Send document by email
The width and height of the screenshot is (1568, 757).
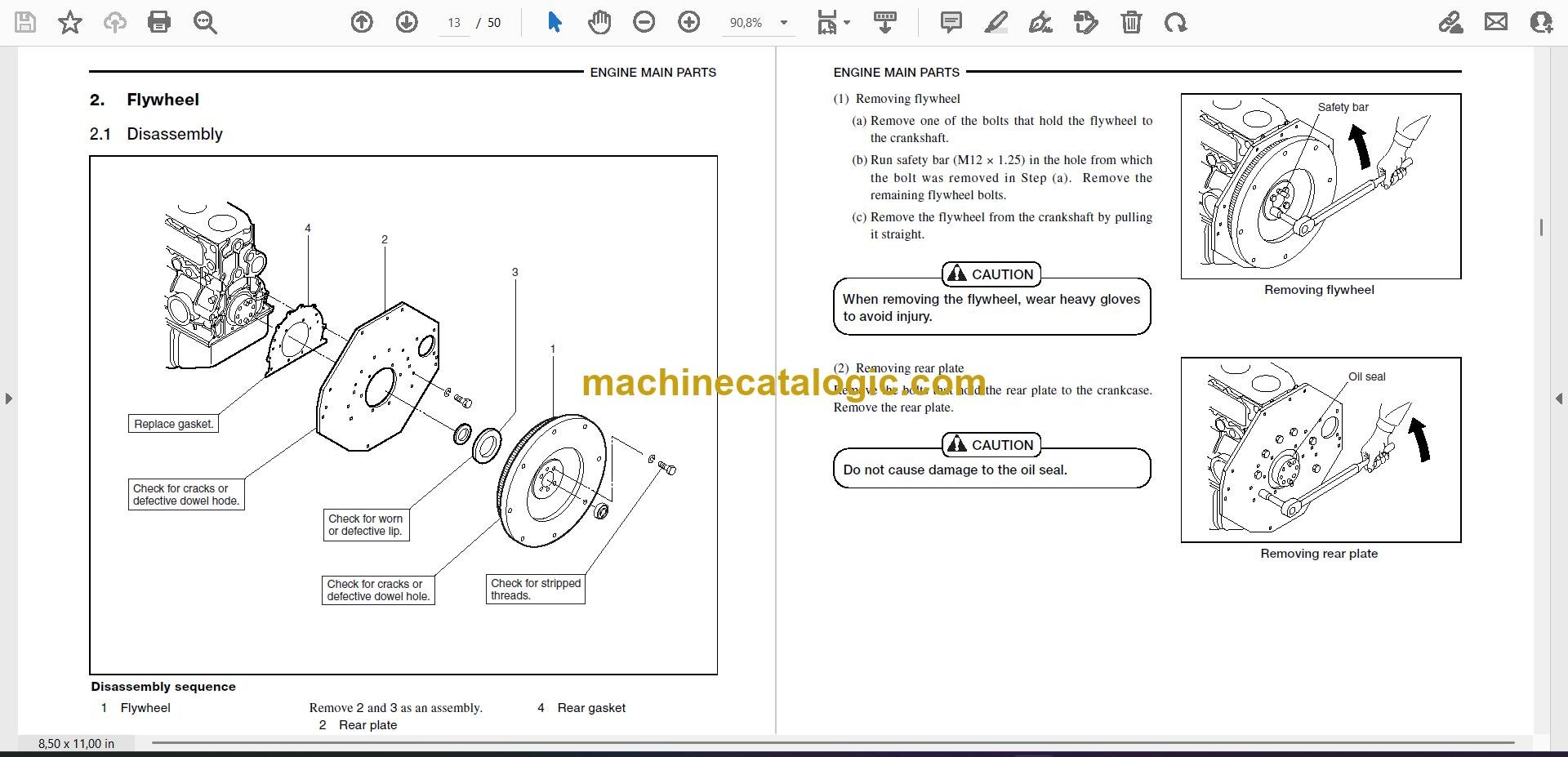[1496, 22]
